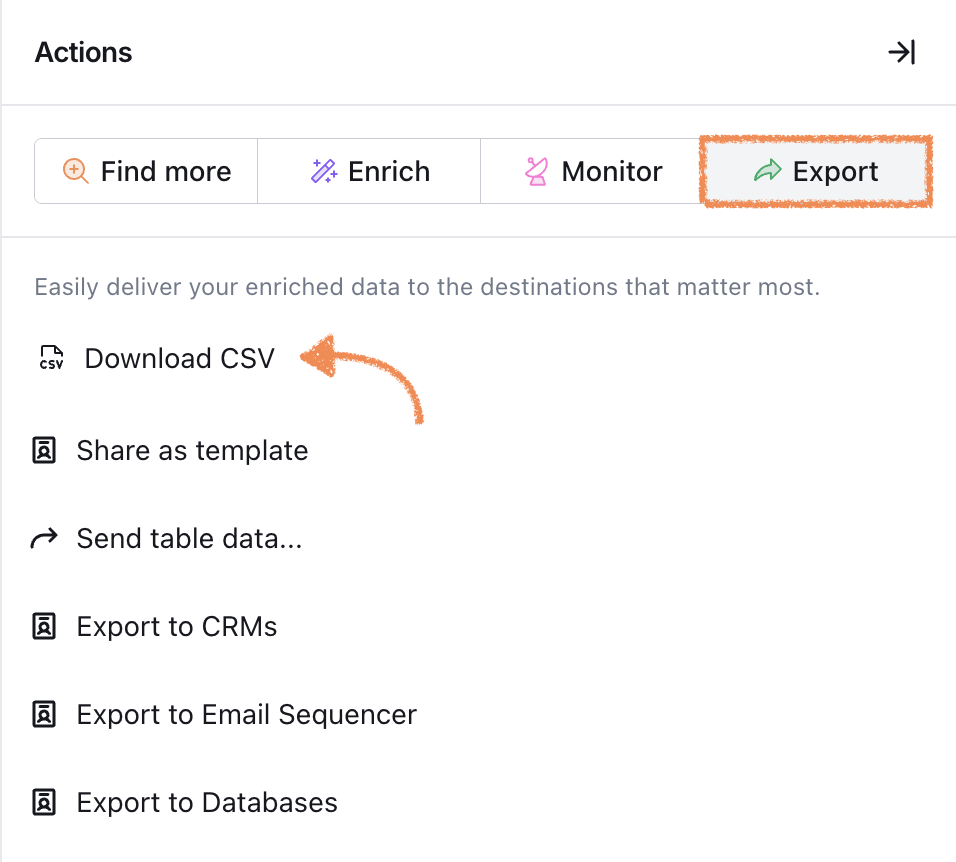Open the Enrich tab

pos(369,171)
